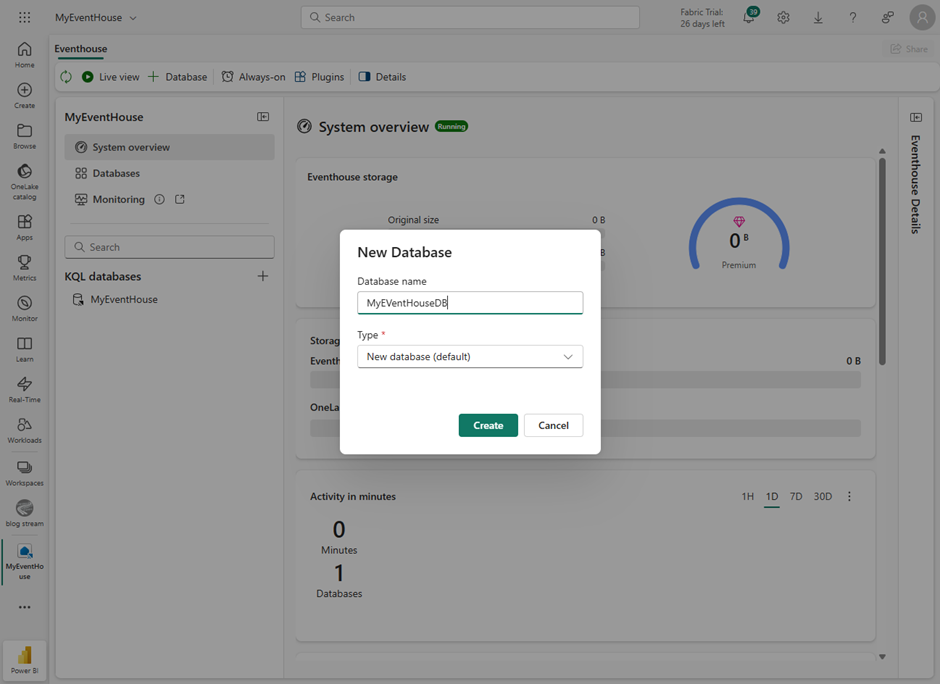Toggle the Details pane button
Image resolution: width=940 pixels, height=684 pixels.
point(382,77)
